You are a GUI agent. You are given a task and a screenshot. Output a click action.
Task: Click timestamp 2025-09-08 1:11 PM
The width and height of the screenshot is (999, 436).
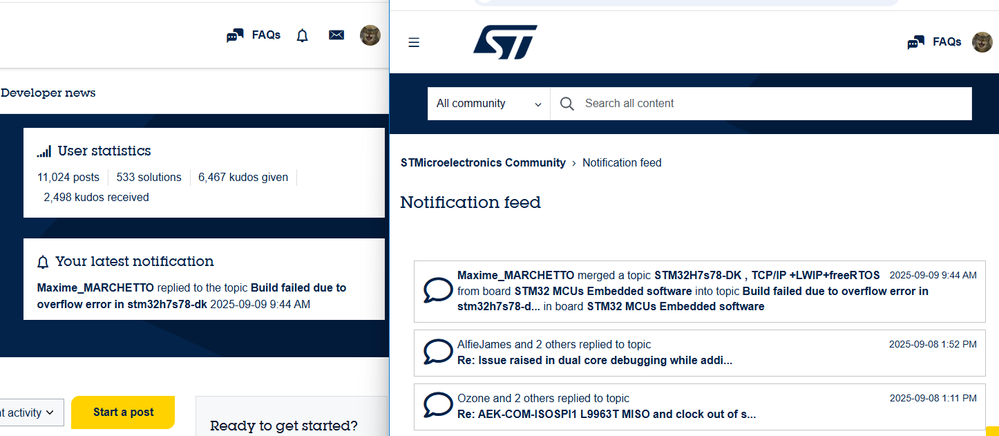[933, 398]
